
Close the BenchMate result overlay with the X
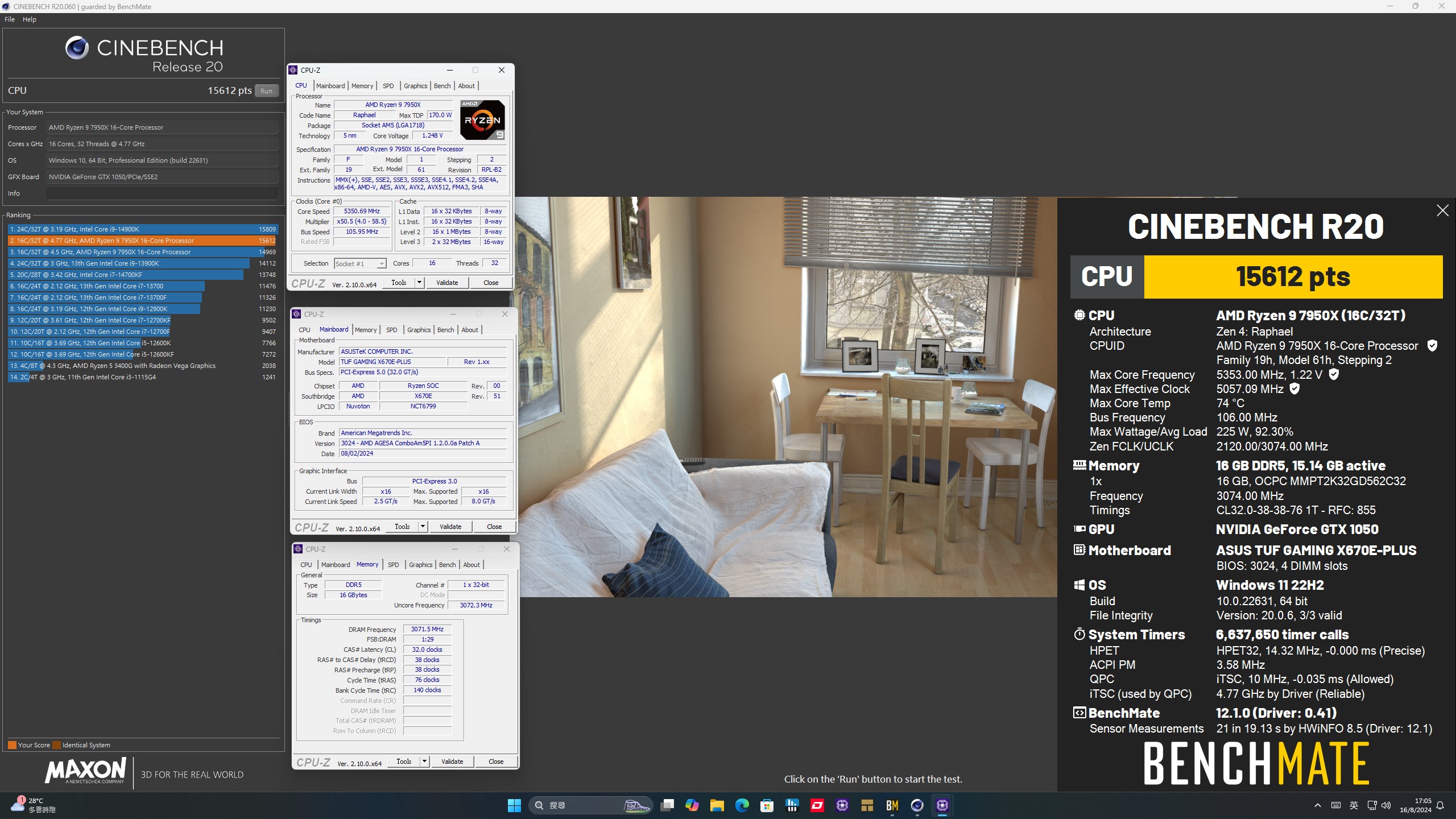pyautogui.click(x=1442, y=210)
